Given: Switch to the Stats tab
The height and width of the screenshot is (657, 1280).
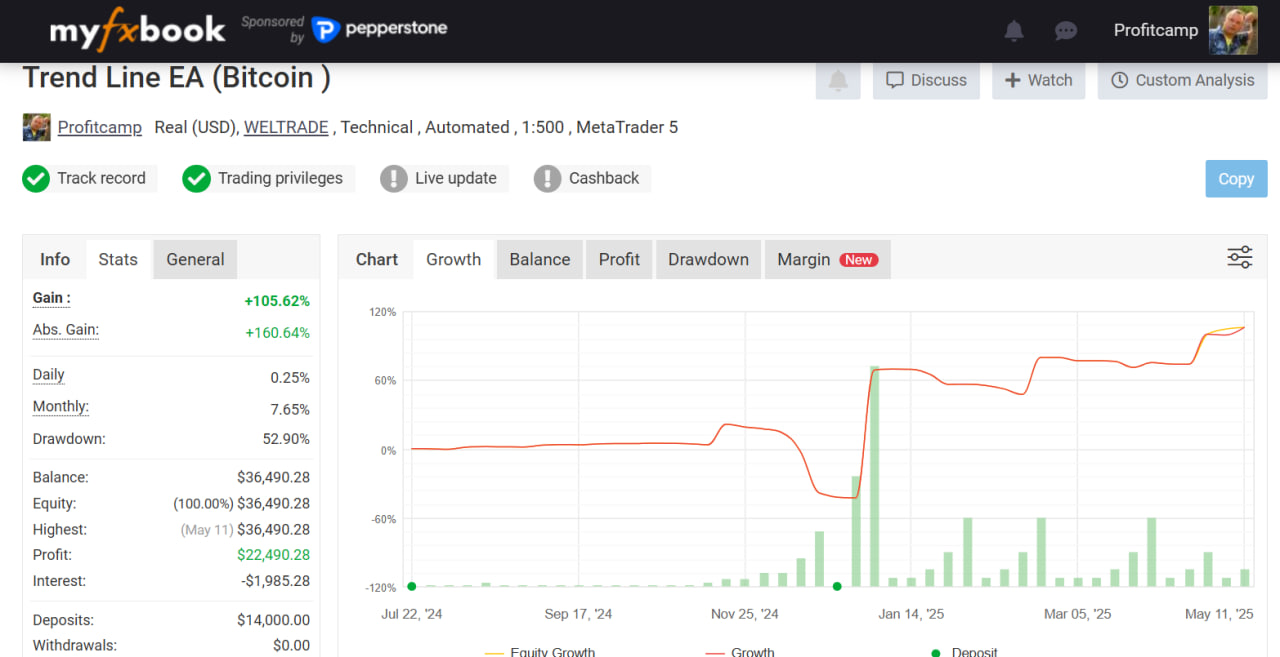Looking at the screenshot, I should (118, 259).
